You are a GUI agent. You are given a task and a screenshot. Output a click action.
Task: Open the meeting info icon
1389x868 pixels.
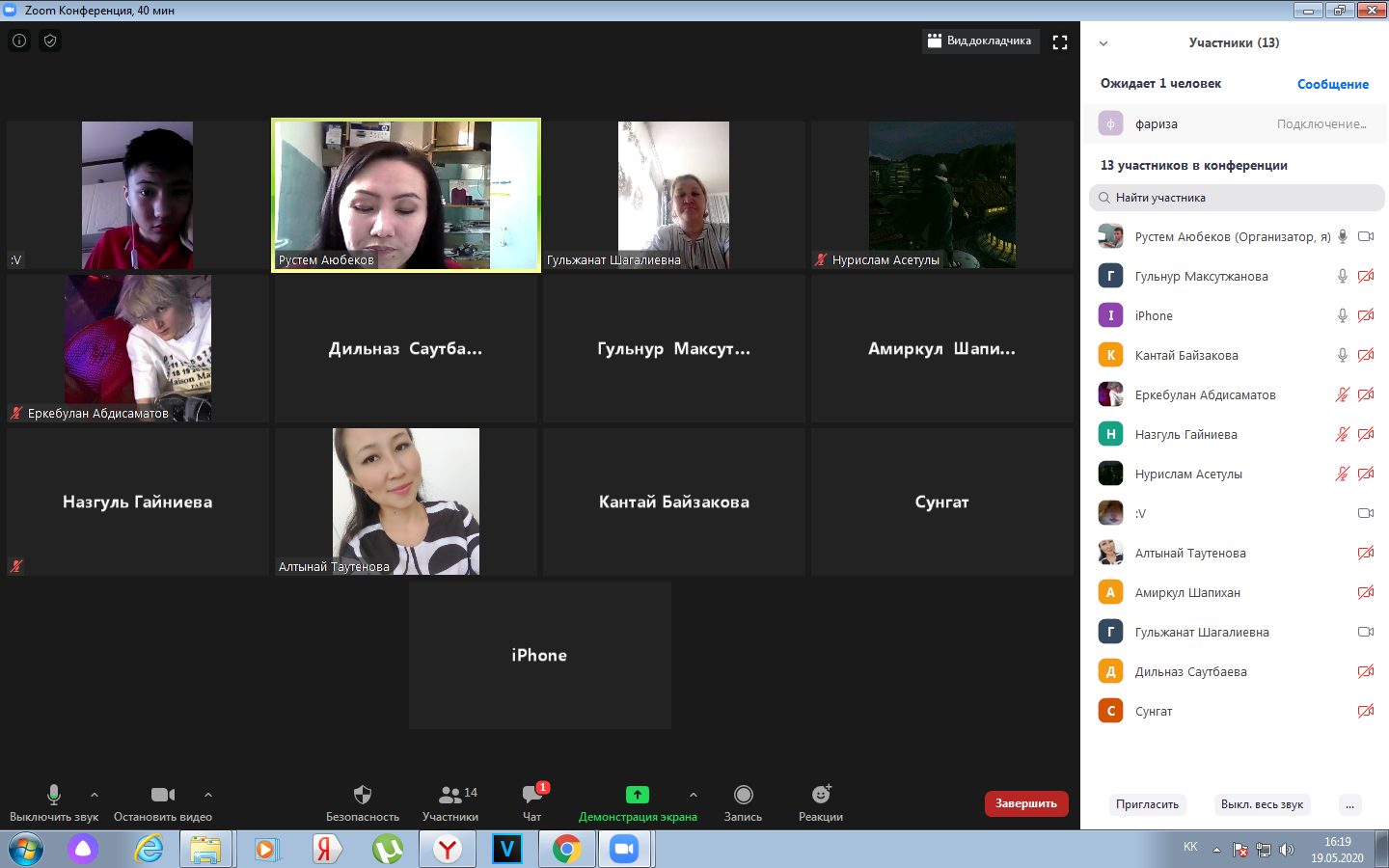pos(19,41)
